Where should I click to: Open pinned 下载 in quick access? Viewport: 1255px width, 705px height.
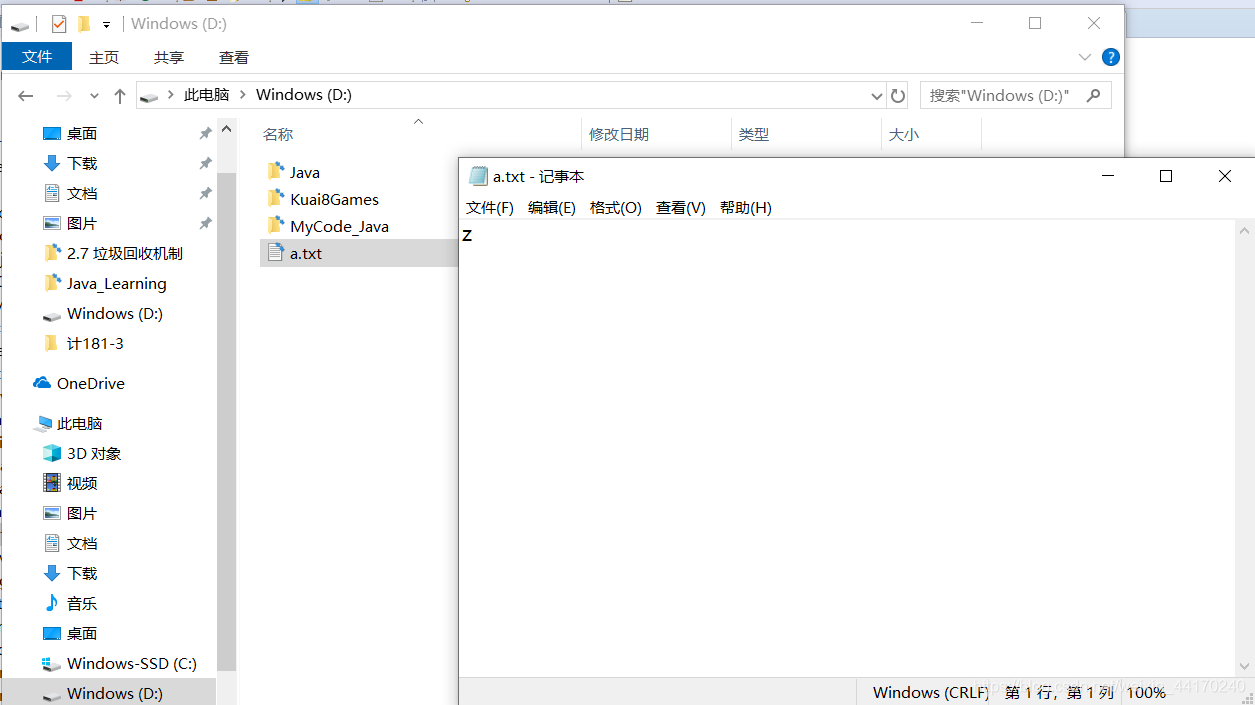(x=82, y=163)
